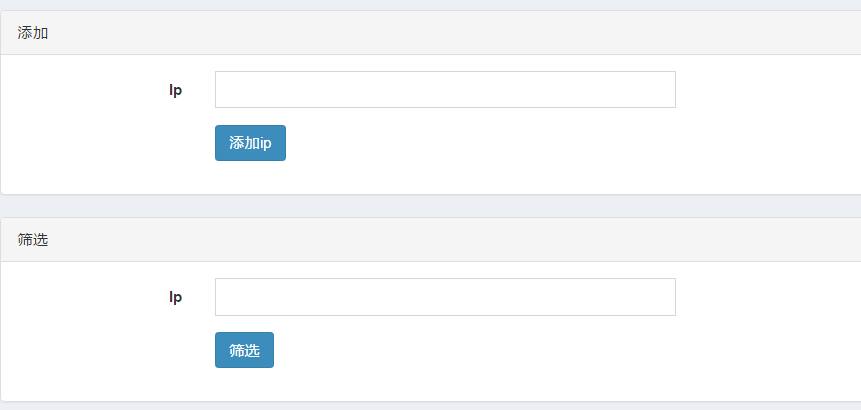The width and height of the screenshot is (861, 410).
Task: Click the Ip label in 筛选 panel
Action: [x=175, y=297]
